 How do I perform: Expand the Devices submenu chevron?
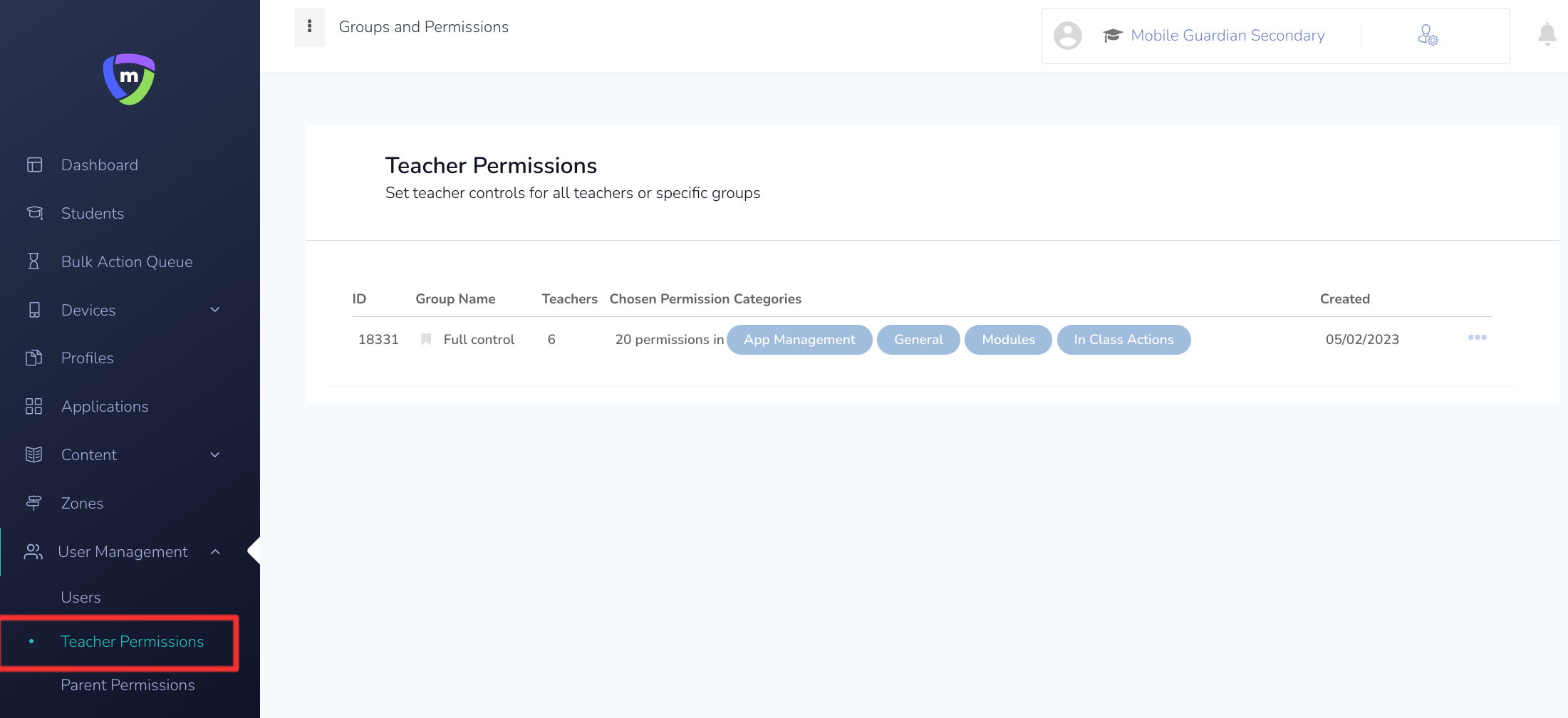[x=215, y=310]
